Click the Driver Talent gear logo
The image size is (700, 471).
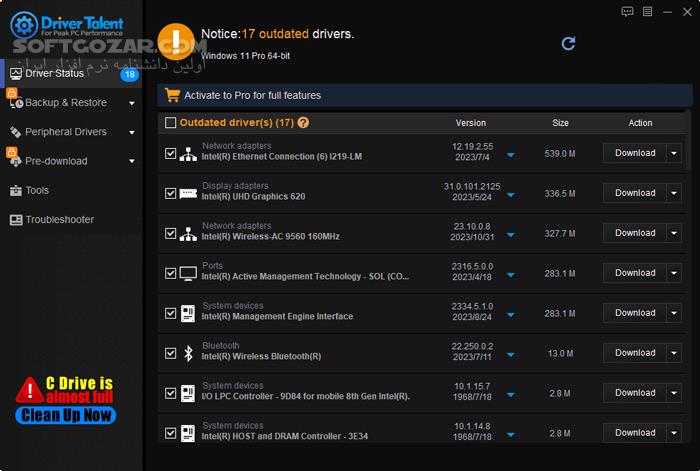[x=24, y=25]
